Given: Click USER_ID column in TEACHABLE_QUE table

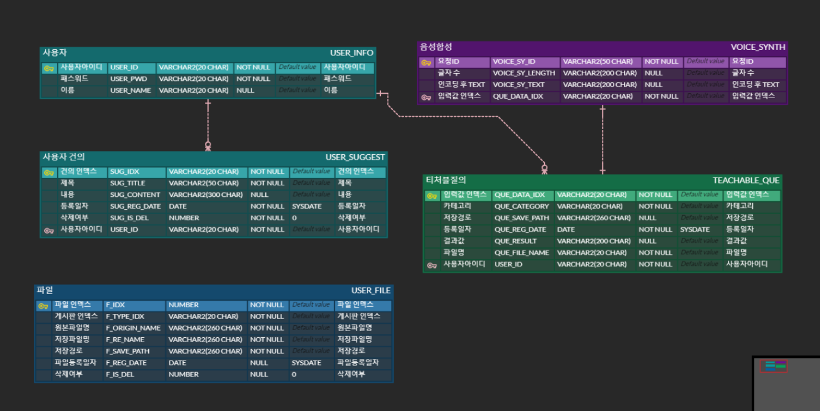Looking at the screenshot, I should click(508, 265).
